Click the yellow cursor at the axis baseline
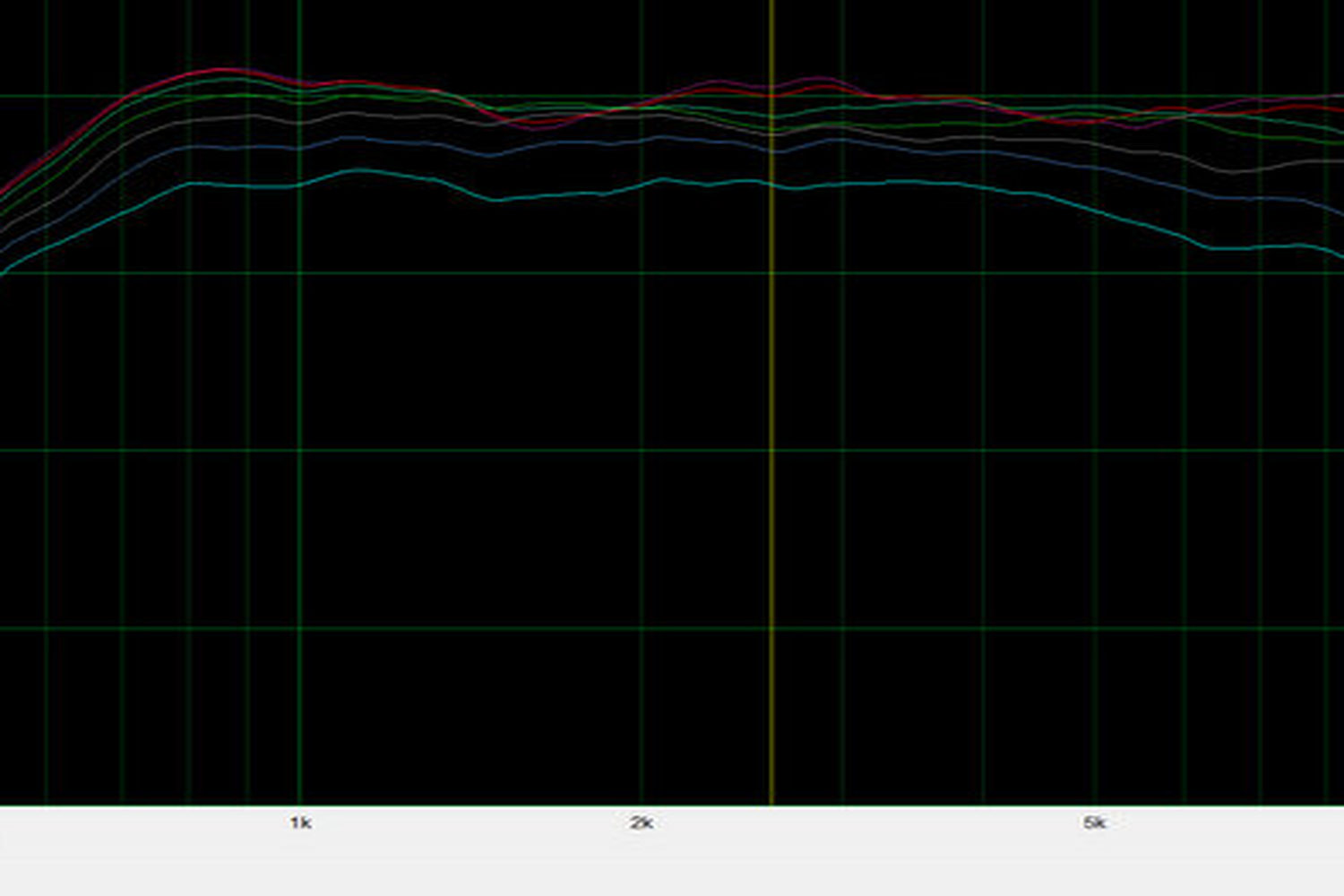Viewport: 1344px width, 896px height. (771, 805)
